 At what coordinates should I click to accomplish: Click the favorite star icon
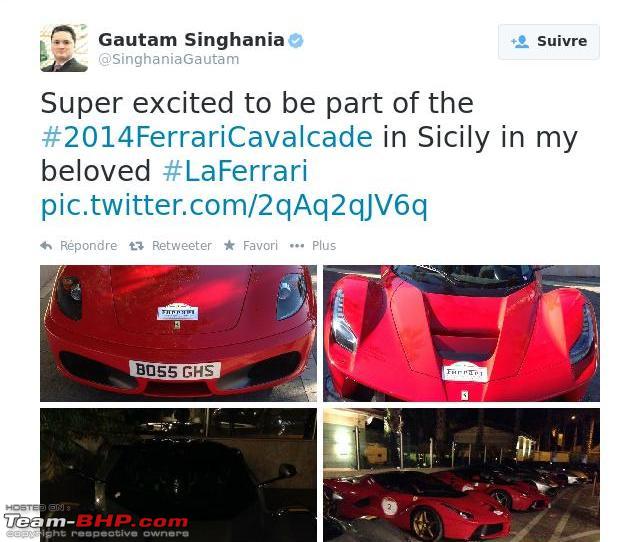[229, 245]
